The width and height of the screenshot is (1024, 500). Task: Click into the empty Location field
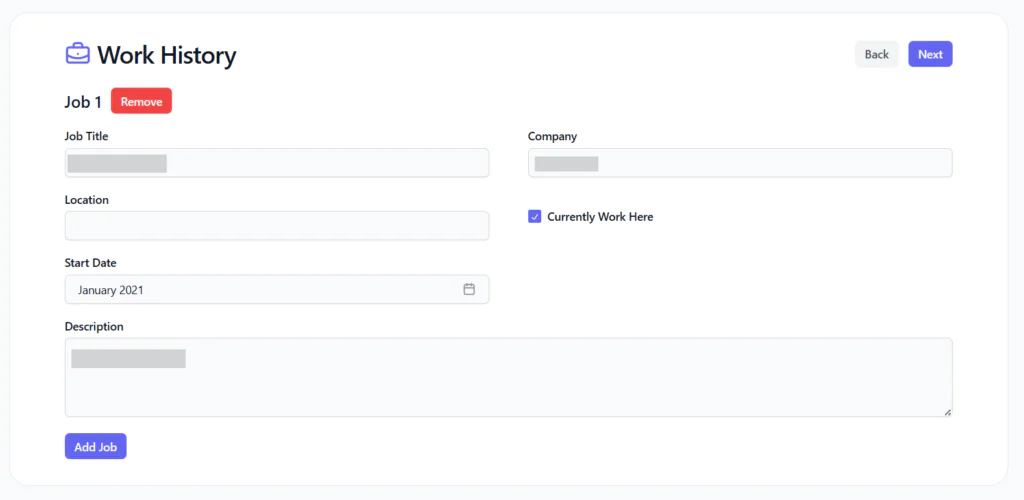pyautogui.click(x=277, y=226)
